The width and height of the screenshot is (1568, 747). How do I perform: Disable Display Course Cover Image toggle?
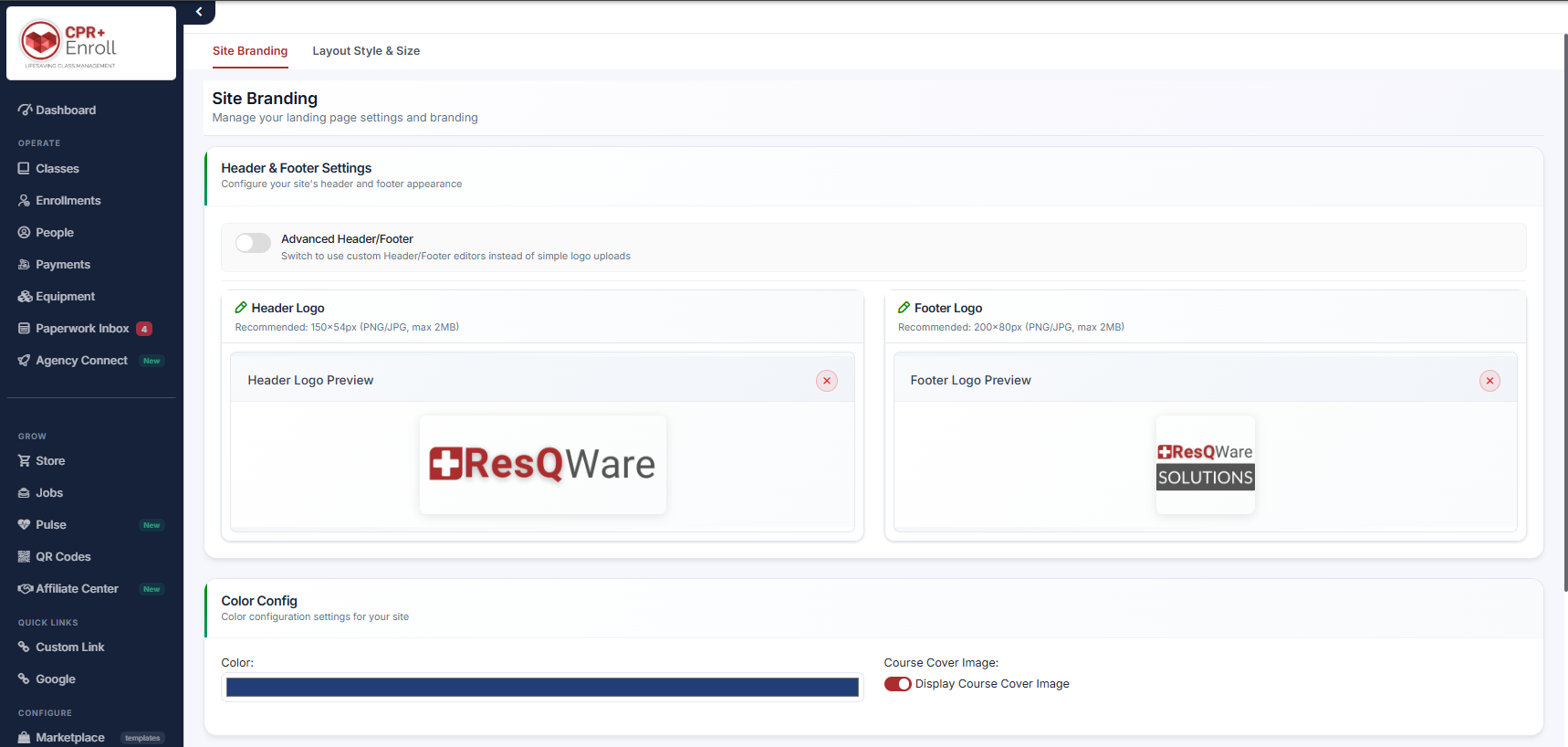coord(898,684)
